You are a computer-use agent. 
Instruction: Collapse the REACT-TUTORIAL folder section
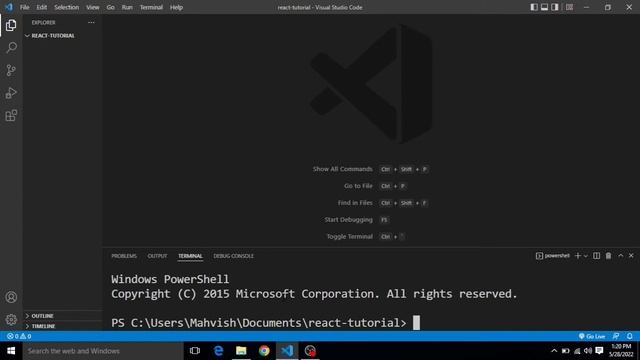tap(62, 36)
